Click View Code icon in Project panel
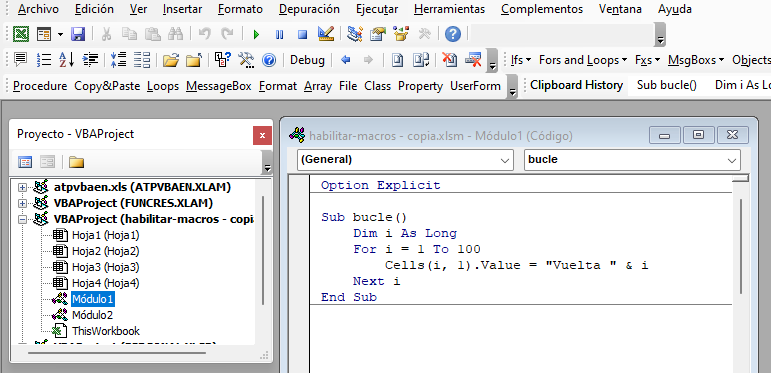This screenshot has width=771, height=373. [x=25, y=162]
